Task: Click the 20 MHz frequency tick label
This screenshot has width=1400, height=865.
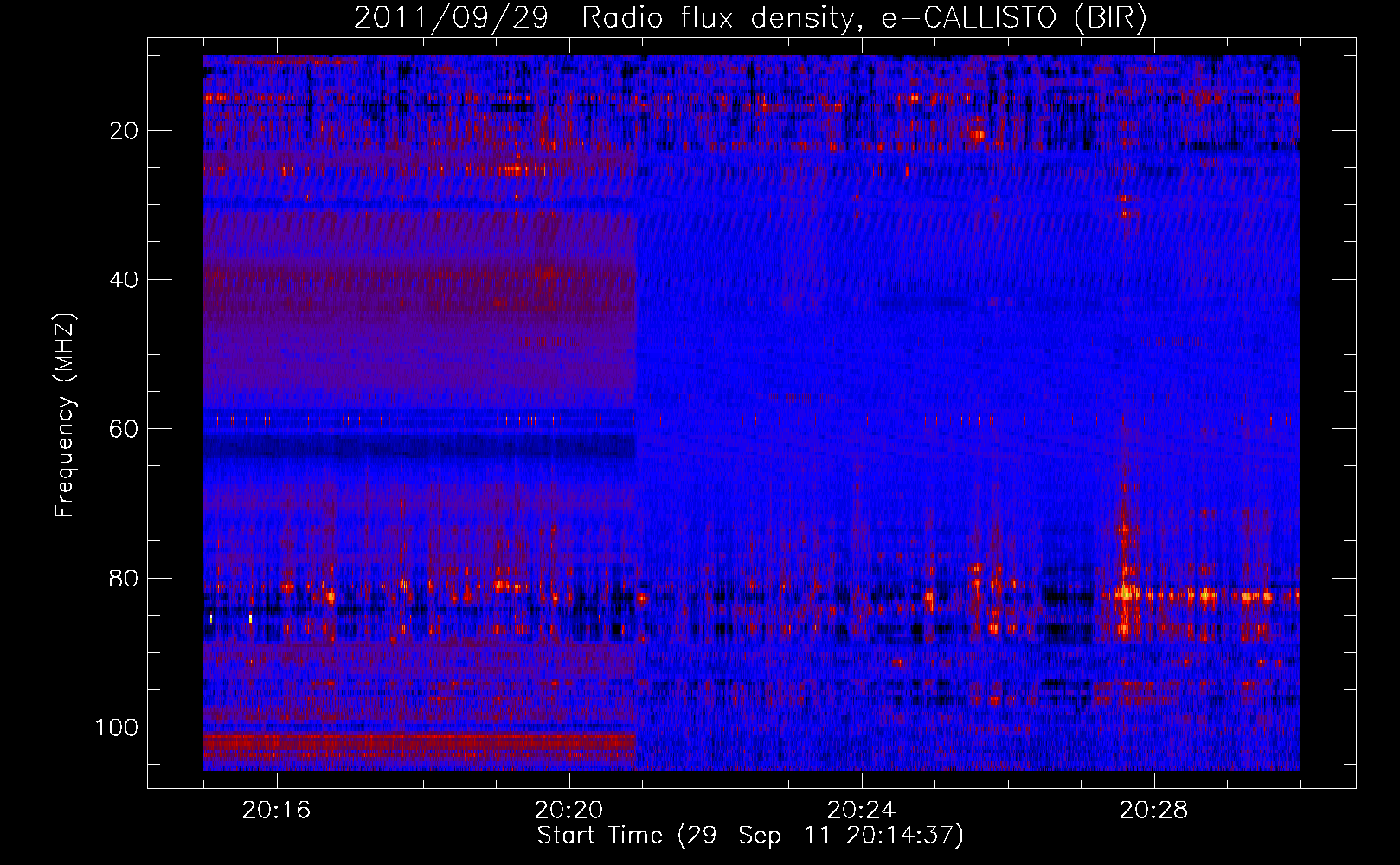Action: coord(124,131)
